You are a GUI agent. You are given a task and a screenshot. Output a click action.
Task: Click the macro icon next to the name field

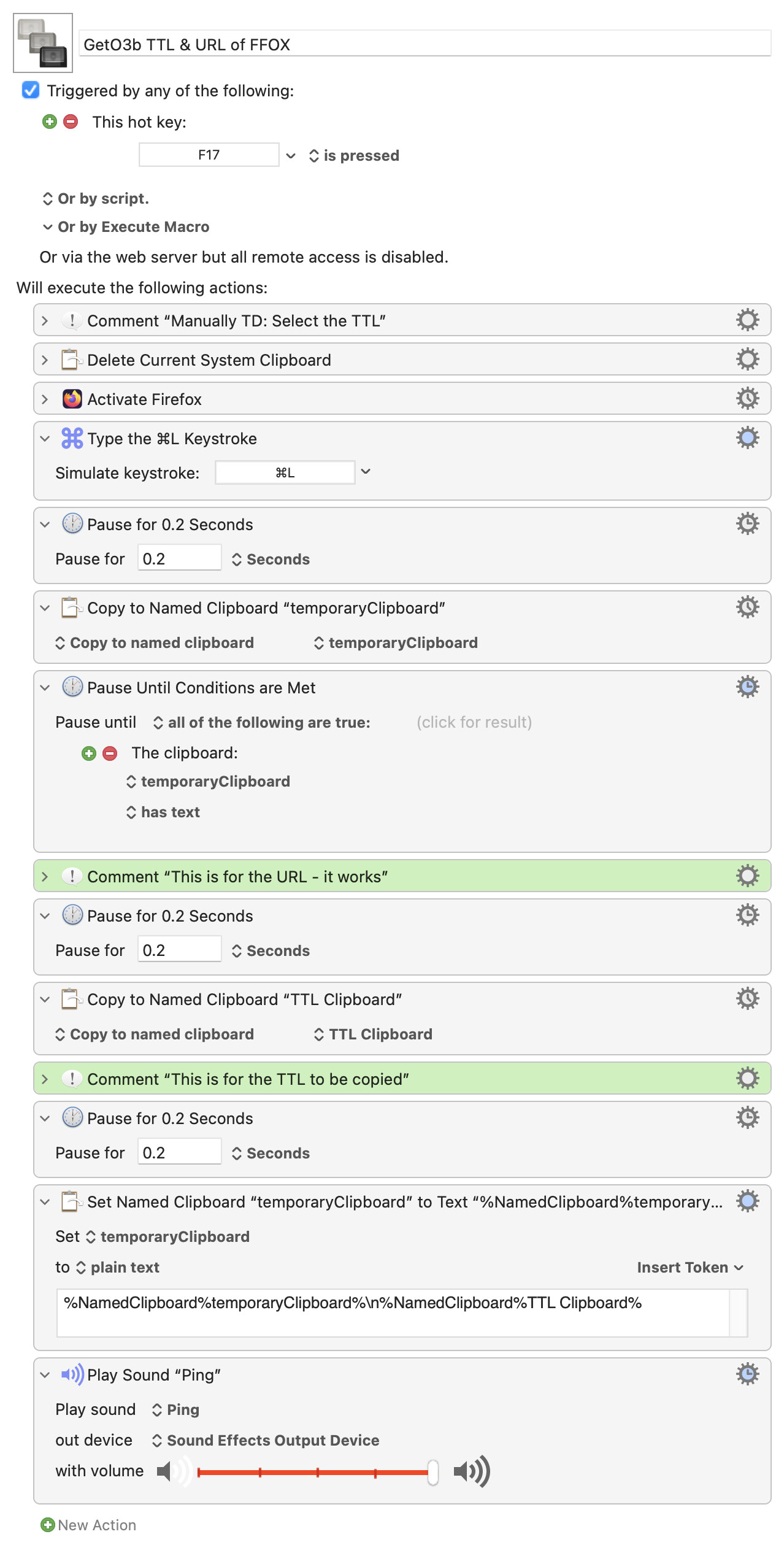(x=43, y=43)
